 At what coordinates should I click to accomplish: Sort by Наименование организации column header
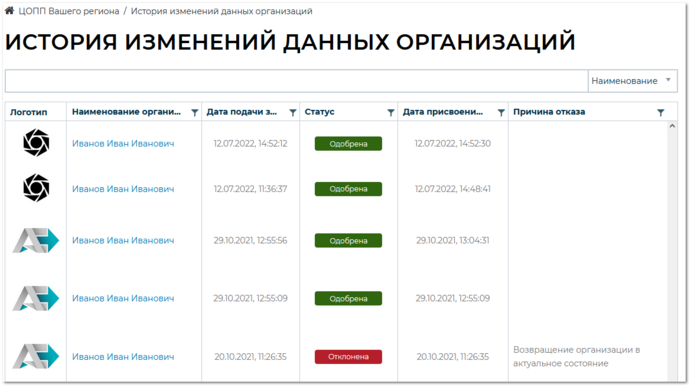click(x=126, y=112)
